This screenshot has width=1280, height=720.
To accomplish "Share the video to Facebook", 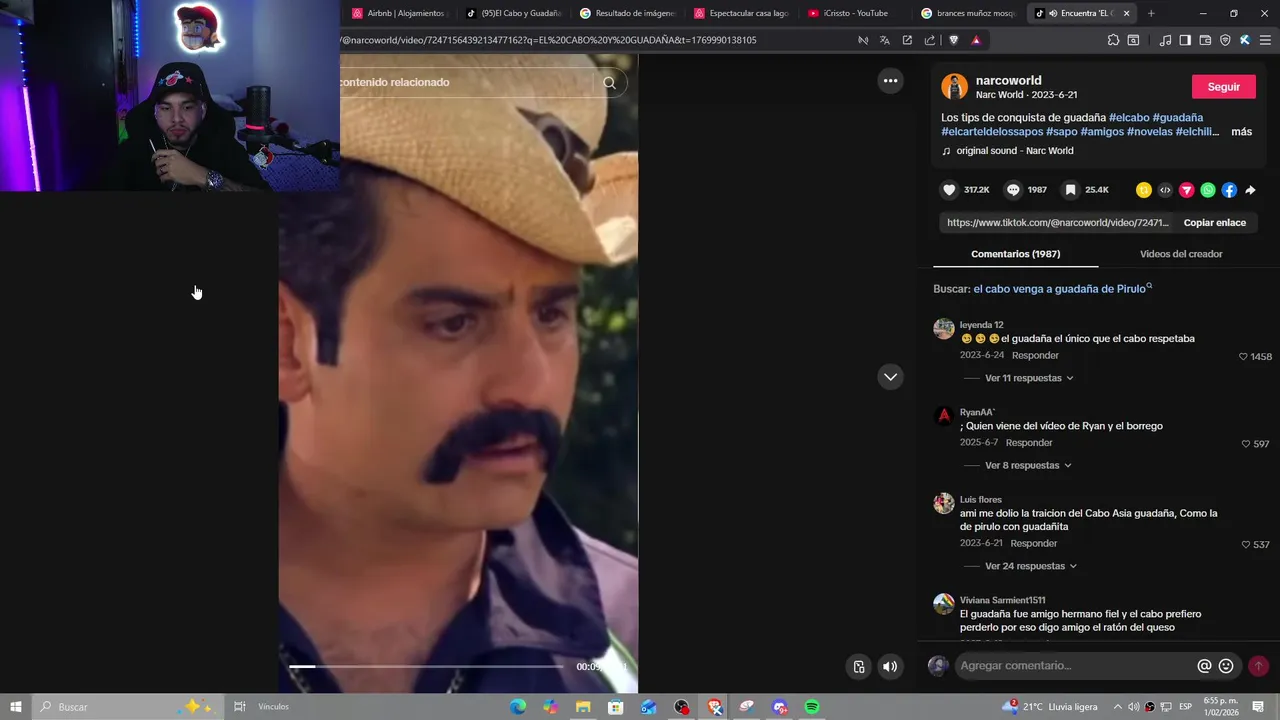I will pos(1229,190).
